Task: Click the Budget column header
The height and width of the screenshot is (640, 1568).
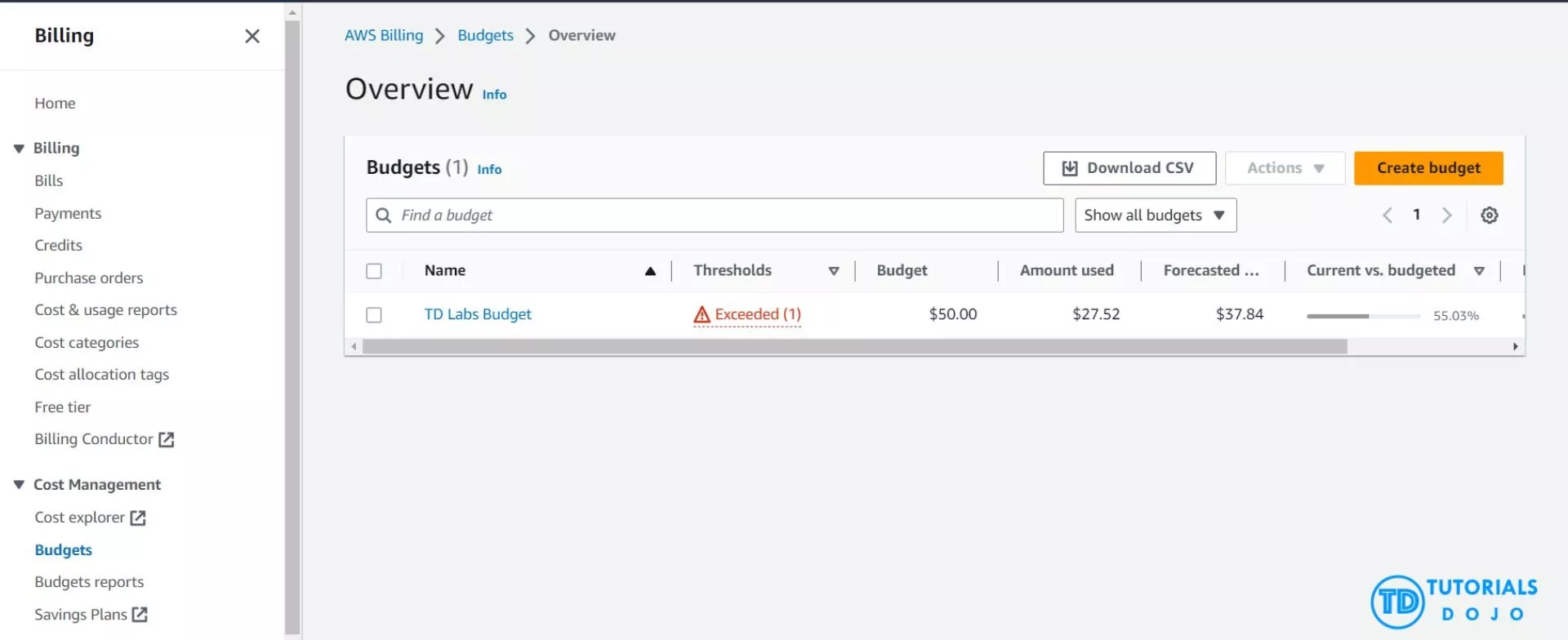Action: [902, 271]
